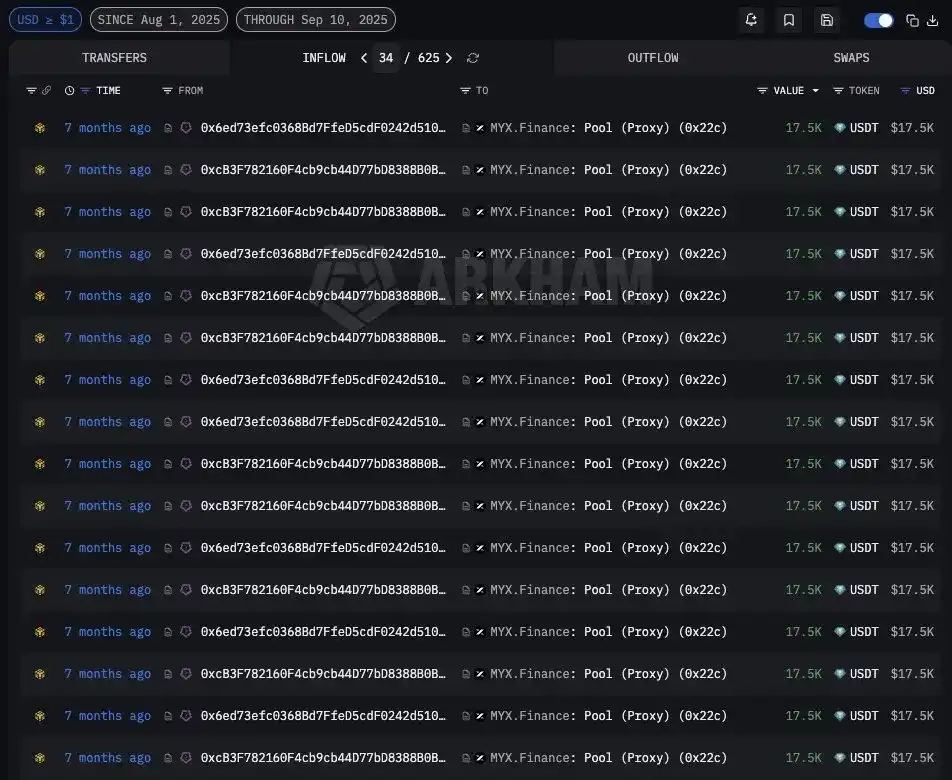Go to the previous page with left chevron
The image size is (952, 780).
364,58
